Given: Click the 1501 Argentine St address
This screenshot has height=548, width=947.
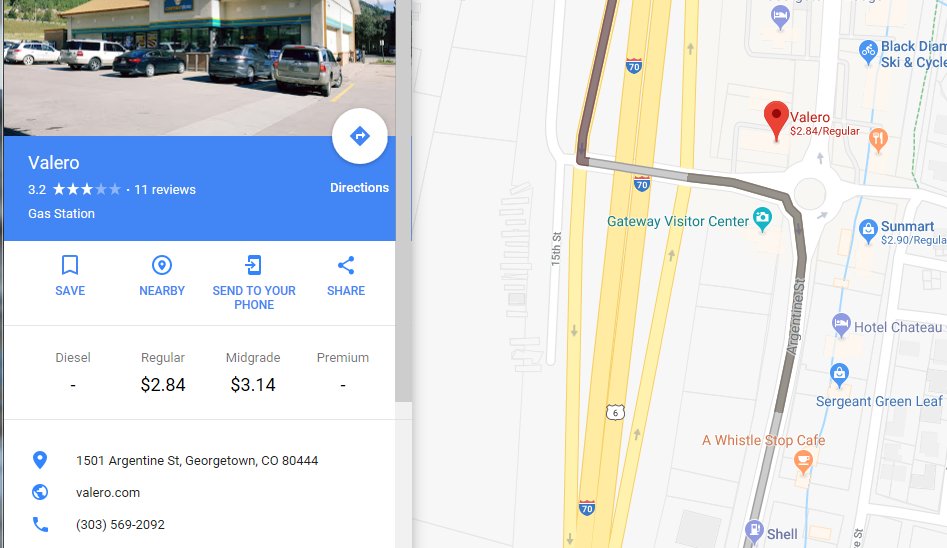Looking at the screenshot, I should (x=197, y=460).
